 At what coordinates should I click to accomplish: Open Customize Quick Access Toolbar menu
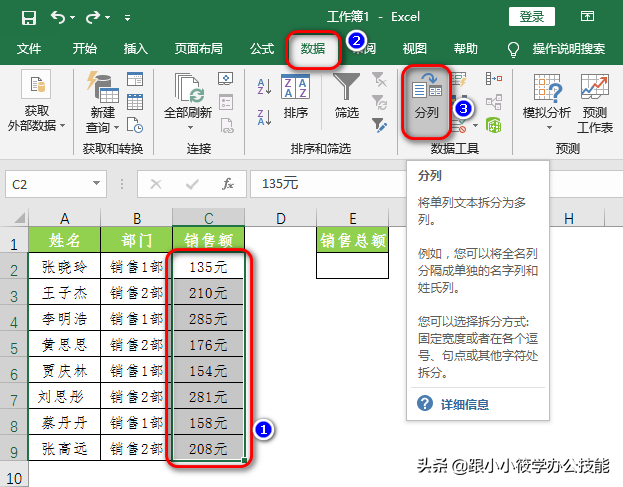[127, 17]
